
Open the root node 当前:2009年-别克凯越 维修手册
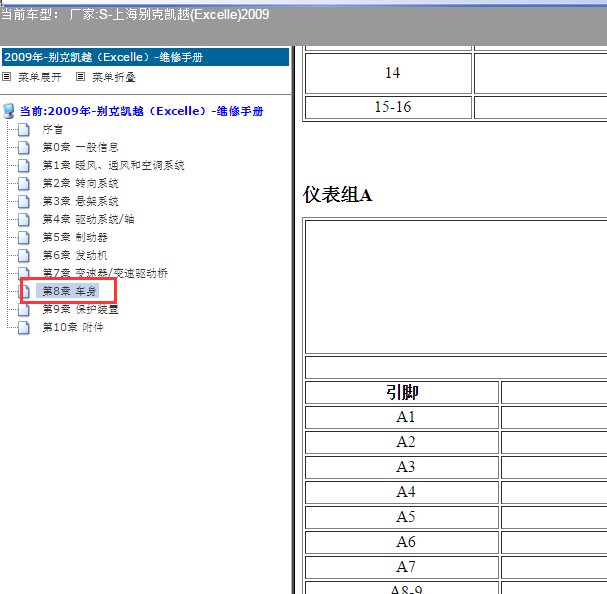[x=141, y=112]
